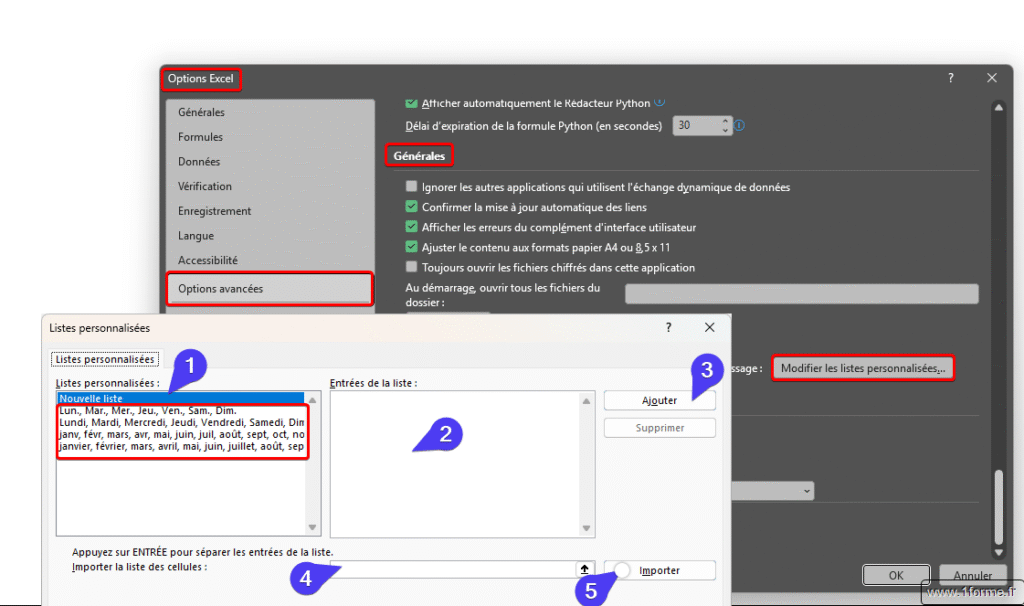
Task: Uncheck Confirmer la mise à jour automatique des liens
Action: [x=411, y=207]
